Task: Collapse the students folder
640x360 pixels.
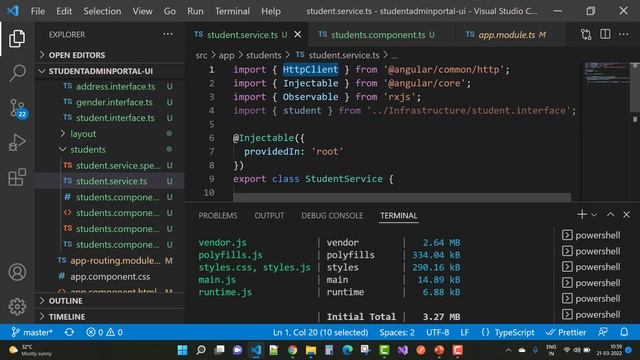Action: [88, 149]
